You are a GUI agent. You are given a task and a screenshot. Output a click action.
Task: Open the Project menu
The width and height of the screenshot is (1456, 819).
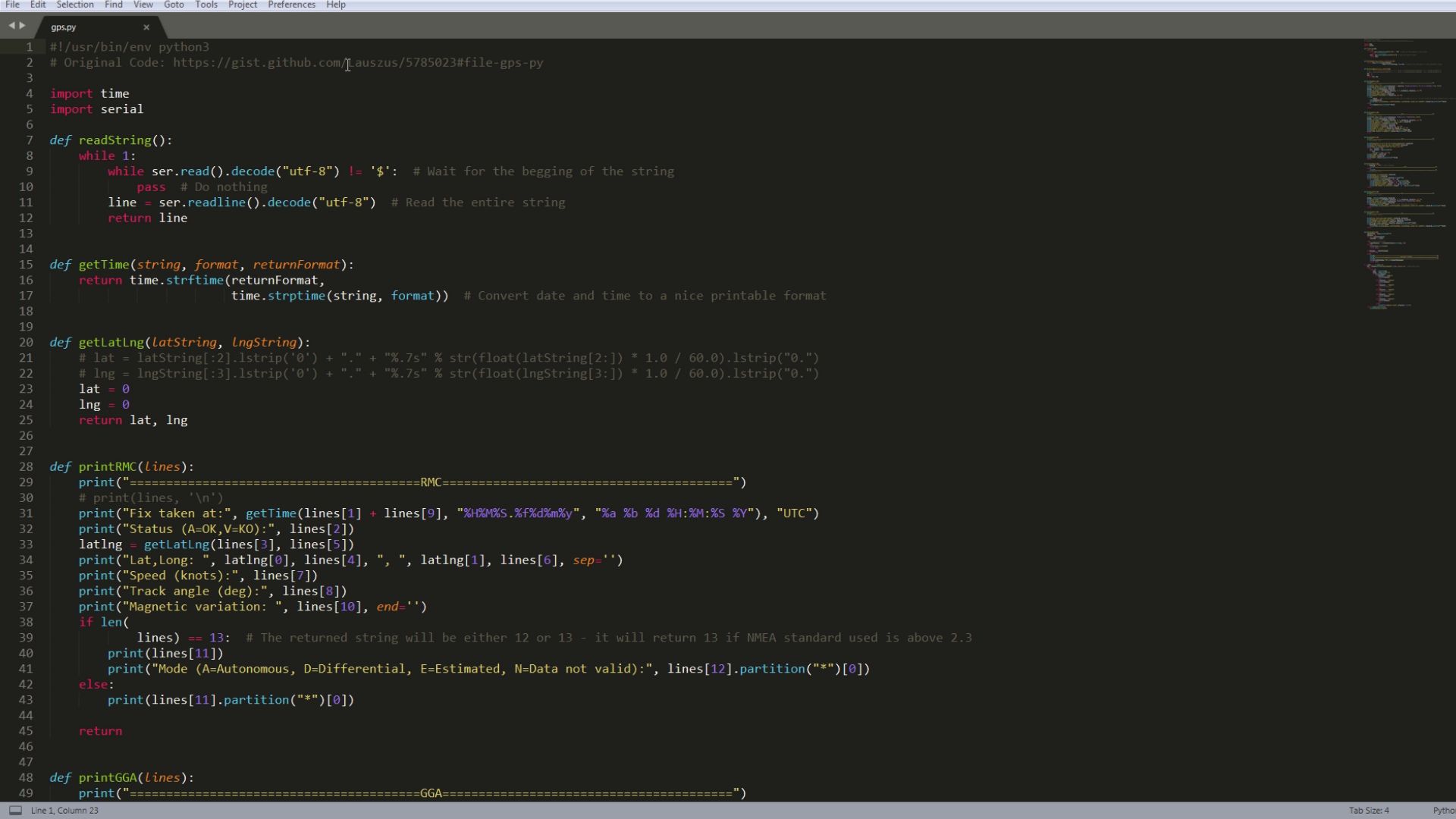pos(243,5)
